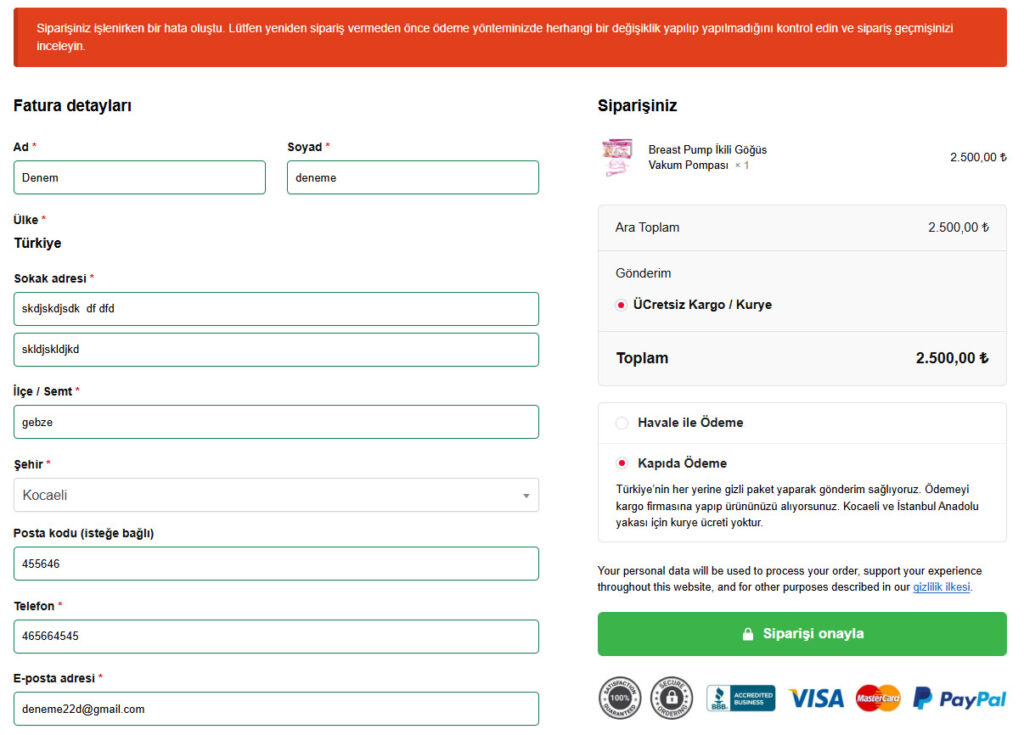Click the Soyad field containing deneme
This screenshot has height=735, width=1024.
[412, 177]
